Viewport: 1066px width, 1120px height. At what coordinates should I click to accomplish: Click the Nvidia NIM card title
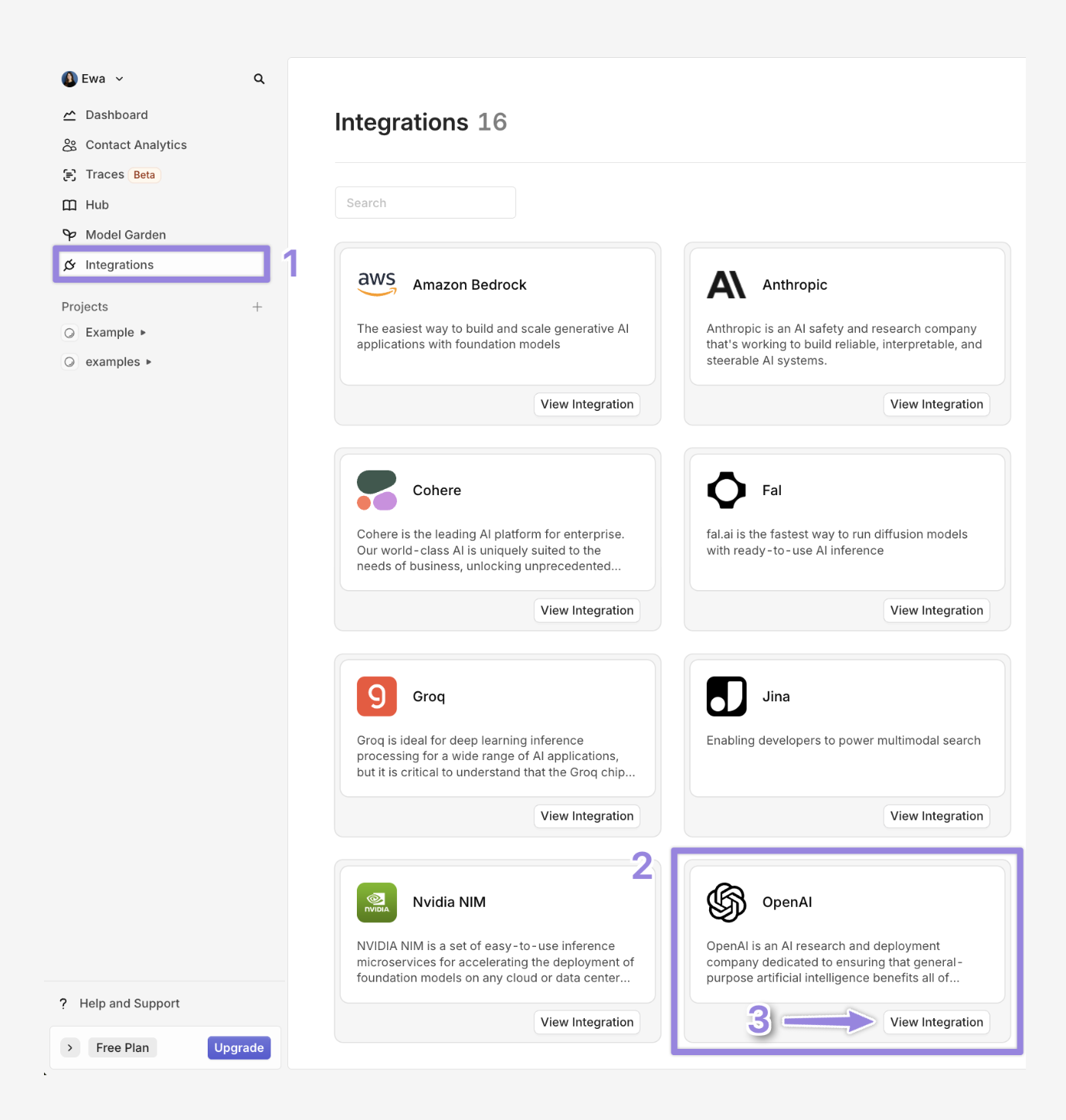click(x=449, y=902)
